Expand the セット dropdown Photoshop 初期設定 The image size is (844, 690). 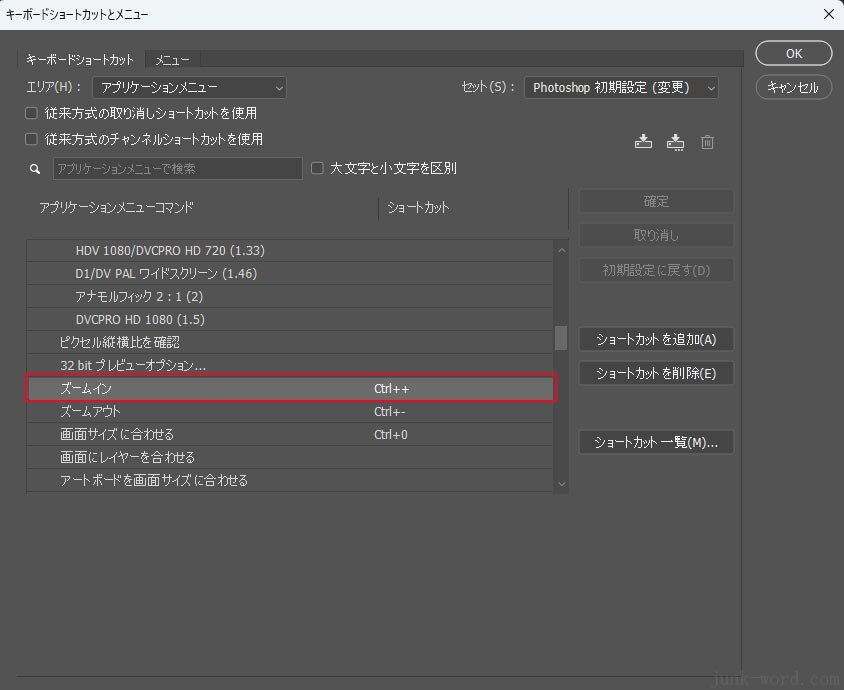[621, 88]
